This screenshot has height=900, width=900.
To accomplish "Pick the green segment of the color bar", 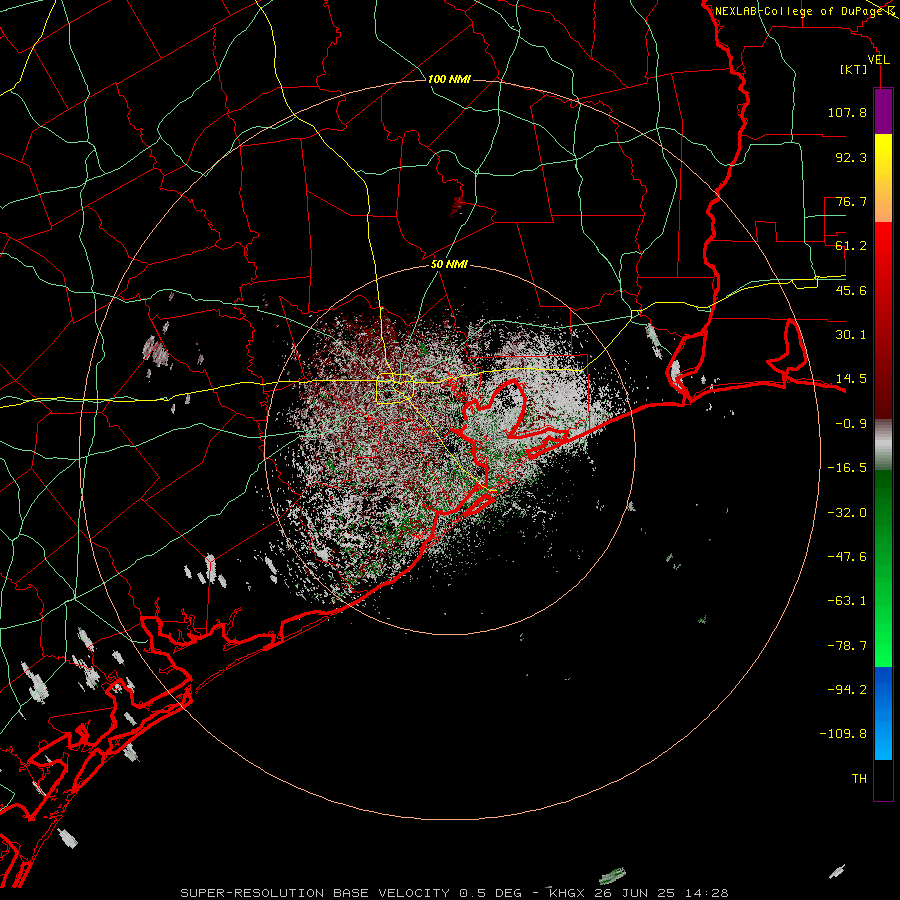I will 883,568.
